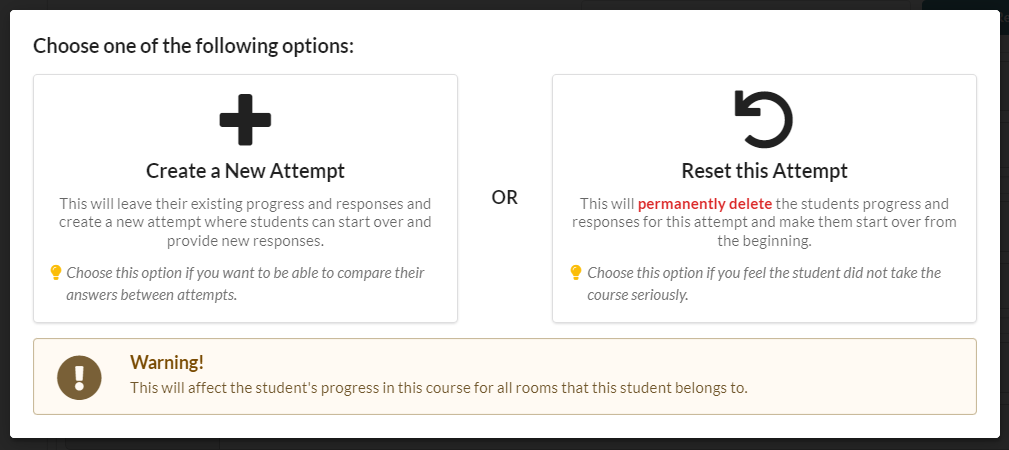The height and width of the screenshot is (450, 1009).
Task: Click the description about leaving existing progress
Action: click(245, 222)
